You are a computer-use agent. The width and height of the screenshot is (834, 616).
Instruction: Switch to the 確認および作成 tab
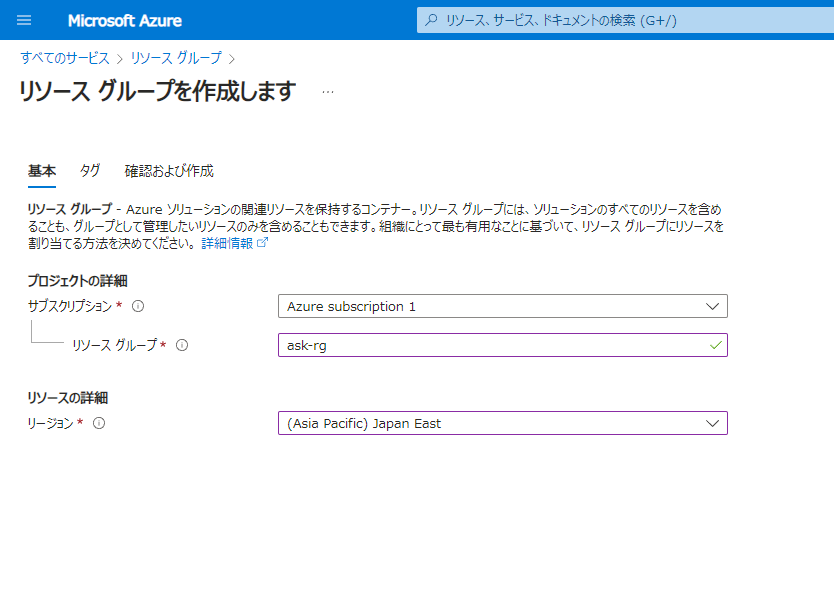point(169,171)
